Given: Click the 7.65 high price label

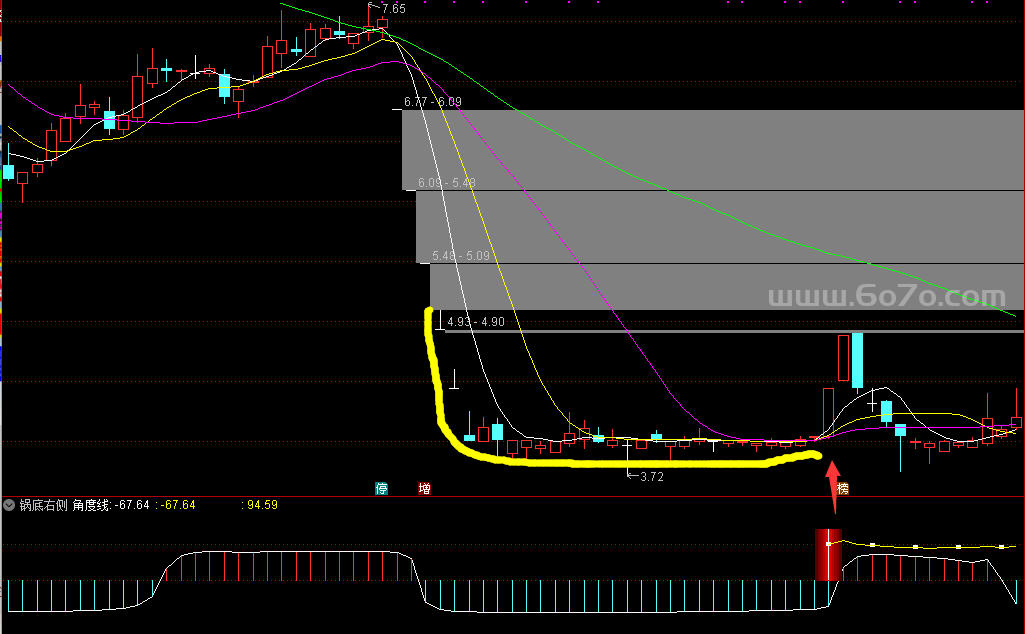Looking at the screenshot, I should [x=393, y=9].
